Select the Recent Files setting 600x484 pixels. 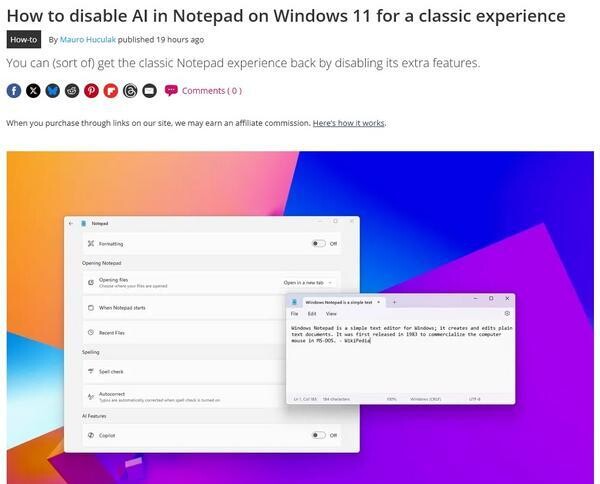coord(184,332)
